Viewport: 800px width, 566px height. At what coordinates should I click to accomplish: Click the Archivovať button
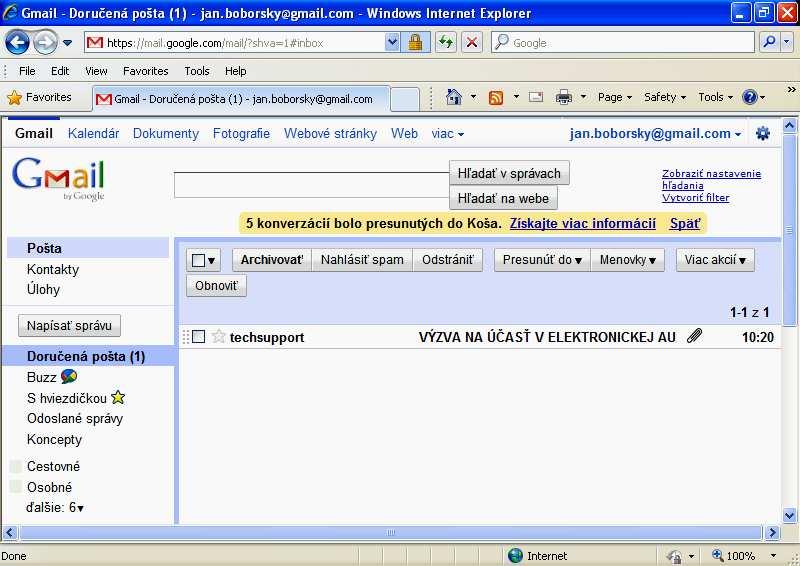click(272, 260)
